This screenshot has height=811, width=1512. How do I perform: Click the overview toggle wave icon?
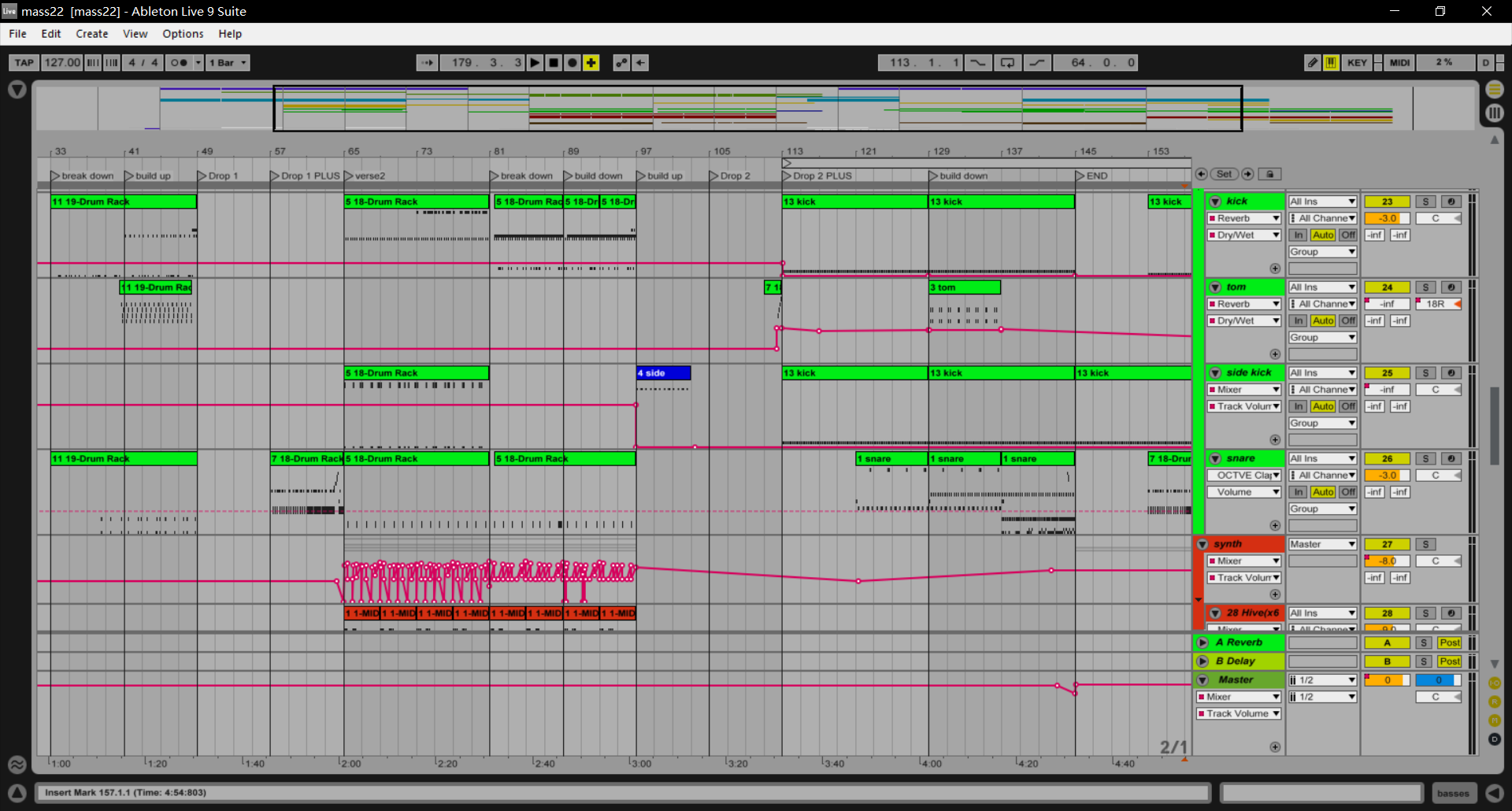[17, 764]
